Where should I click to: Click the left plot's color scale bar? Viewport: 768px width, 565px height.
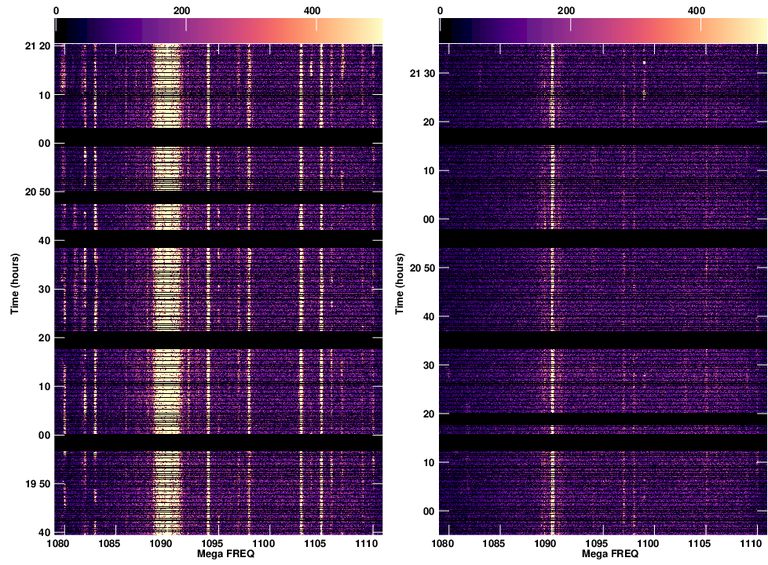[x=218, y=31]
